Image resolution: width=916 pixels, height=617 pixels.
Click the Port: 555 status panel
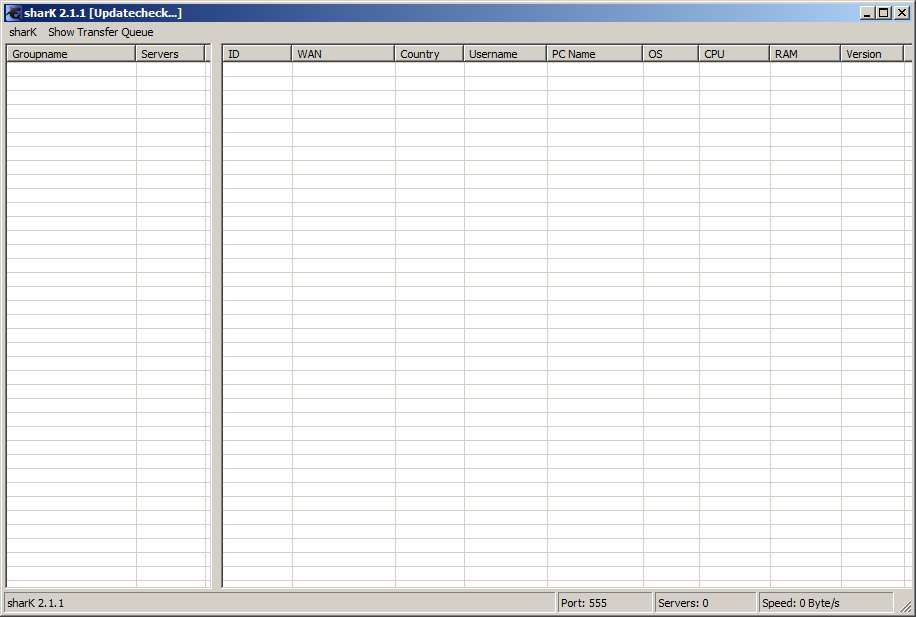(x=604, y=603)
